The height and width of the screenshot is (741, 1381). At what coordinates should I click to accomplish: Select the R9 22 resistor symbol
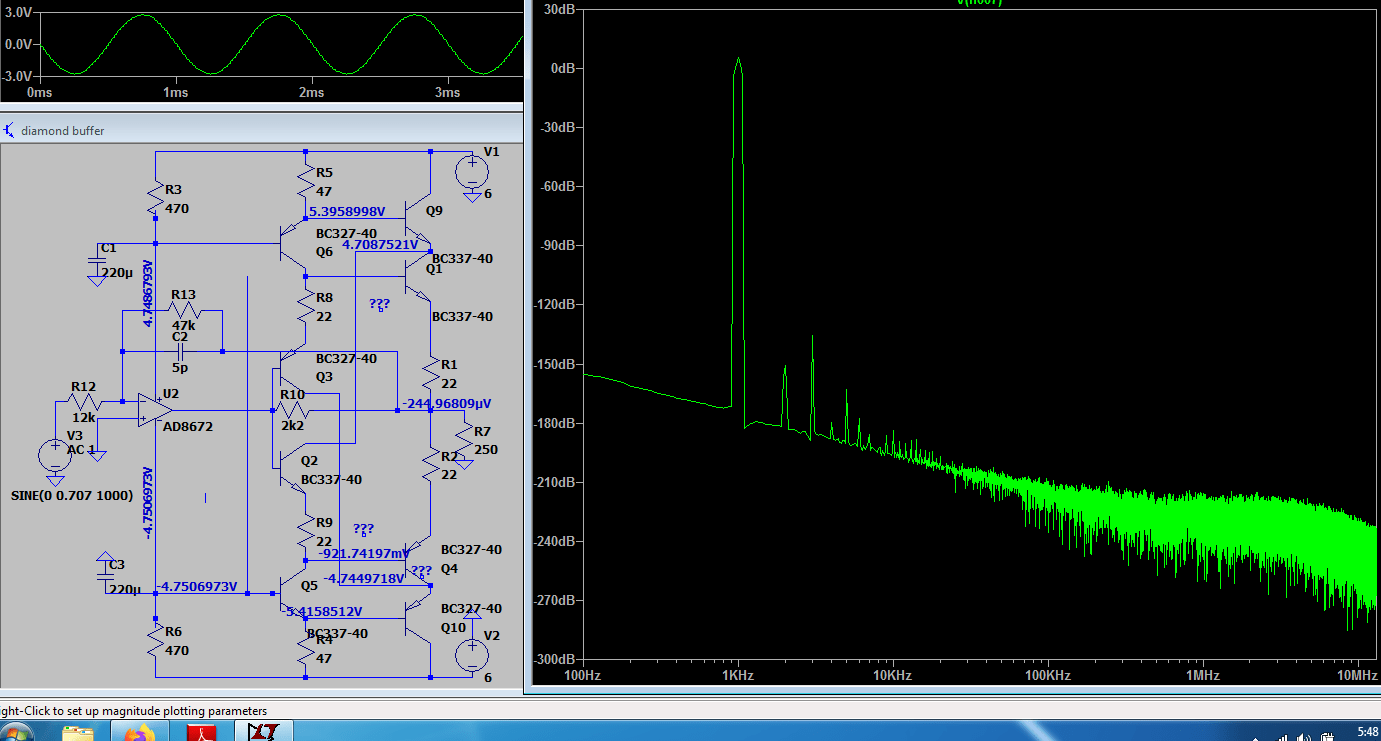[x=306, y=531]
